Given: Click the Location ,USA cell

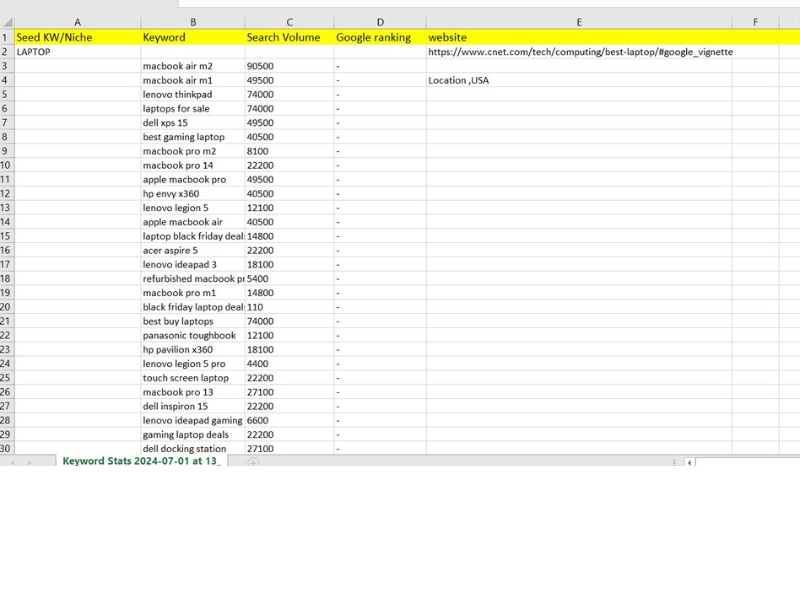Looking at the screenshot, I should pyautogui.click(x=460, y=80).
